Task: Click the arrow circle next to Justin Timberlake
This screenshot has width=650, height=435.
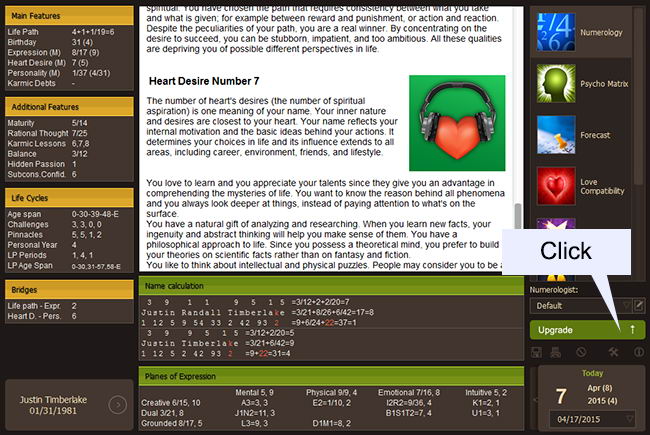Action: coord(117,405)
